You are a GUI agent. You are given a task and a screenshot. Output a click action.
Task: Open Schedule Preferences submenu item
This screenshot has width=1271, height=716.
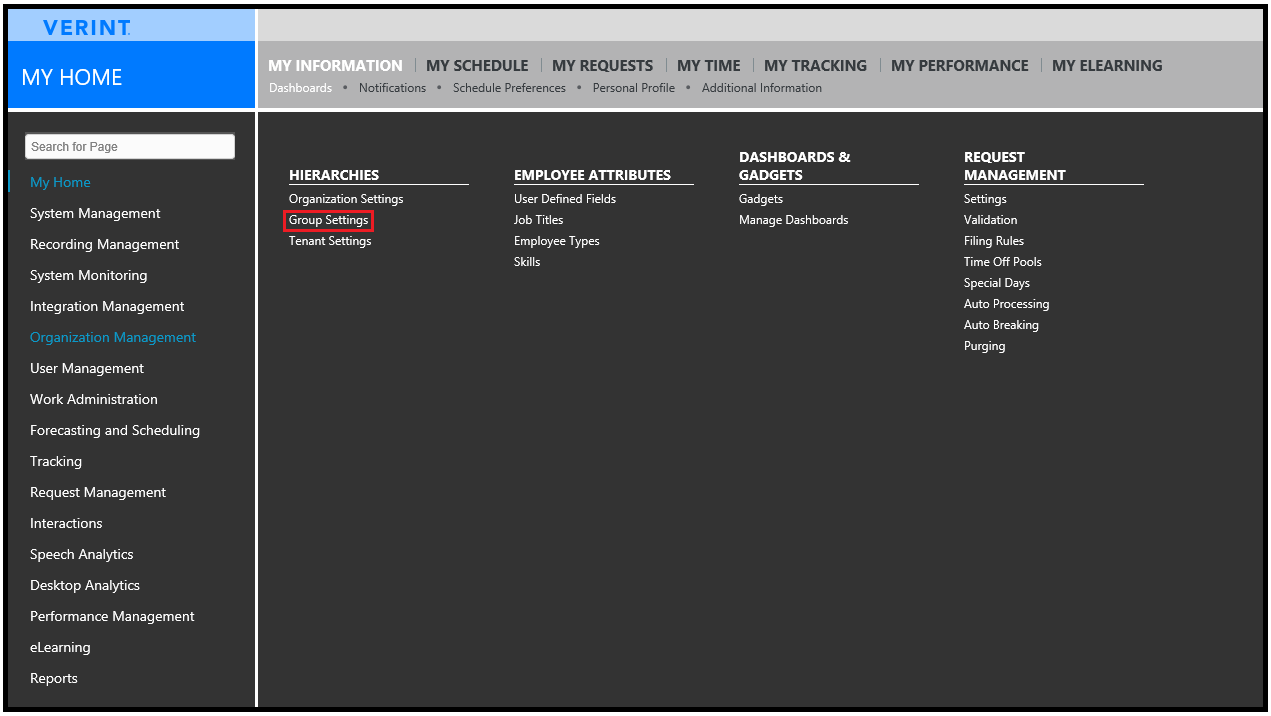[x=509, y=88]
